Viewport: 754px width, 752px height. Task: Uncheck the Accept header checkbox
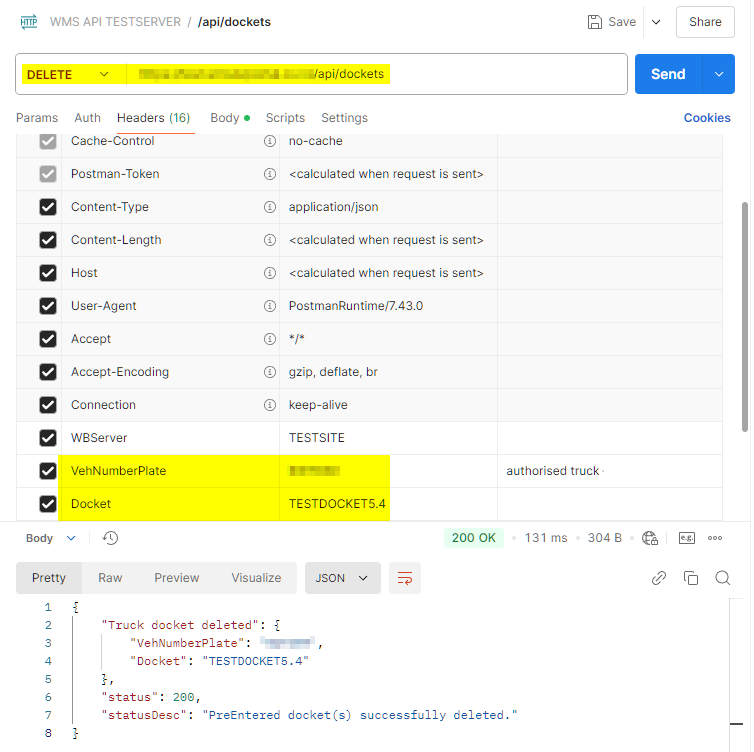[48, 339]
